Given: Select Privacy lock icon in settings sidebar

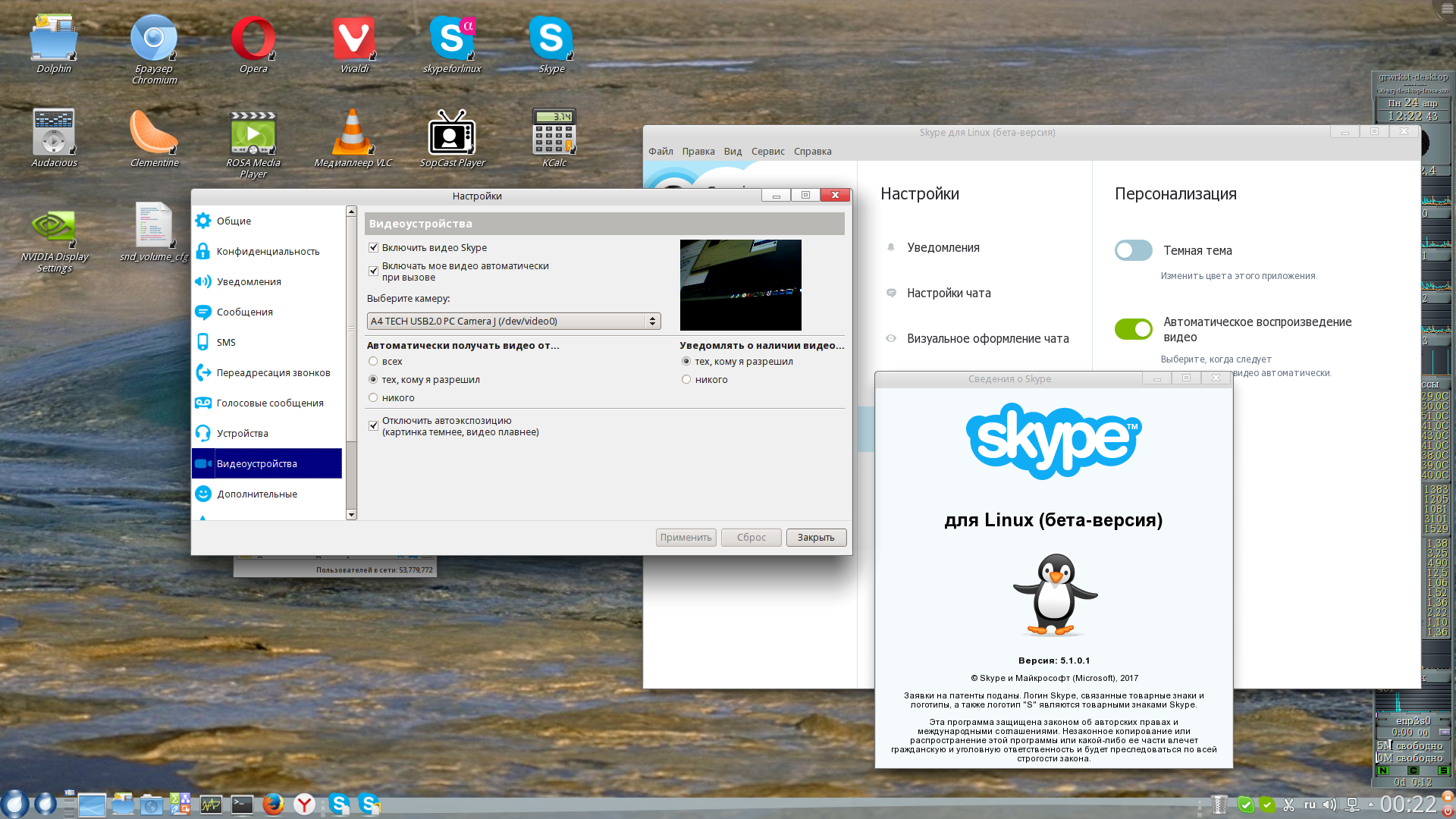Looking at the screenshot, I should [202, 251].
